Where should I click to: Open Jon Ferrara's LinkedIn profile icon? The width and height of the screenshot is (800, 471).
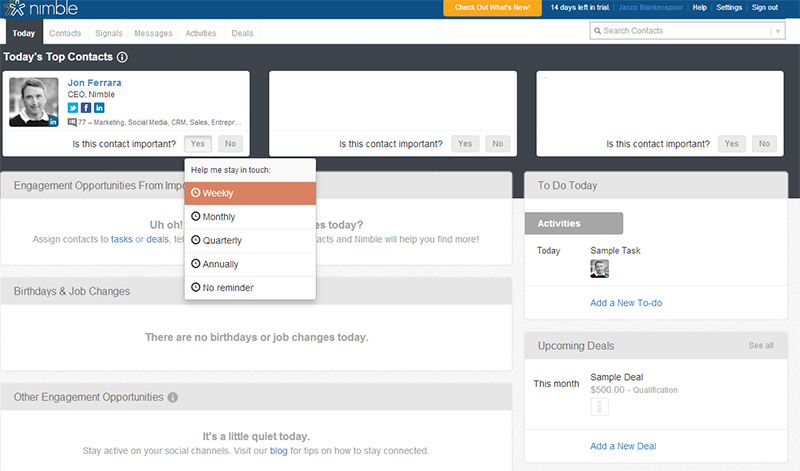(x=99, y=108)
